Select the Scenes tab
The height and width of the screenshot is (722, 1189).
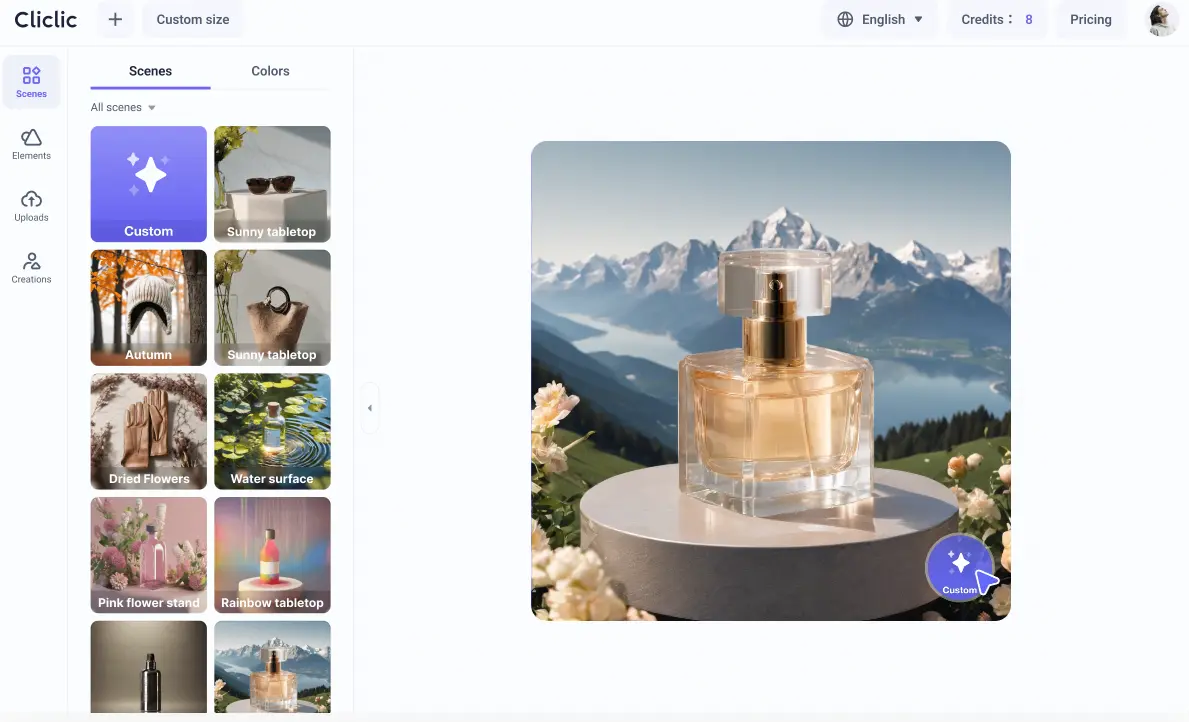point(150,70)
